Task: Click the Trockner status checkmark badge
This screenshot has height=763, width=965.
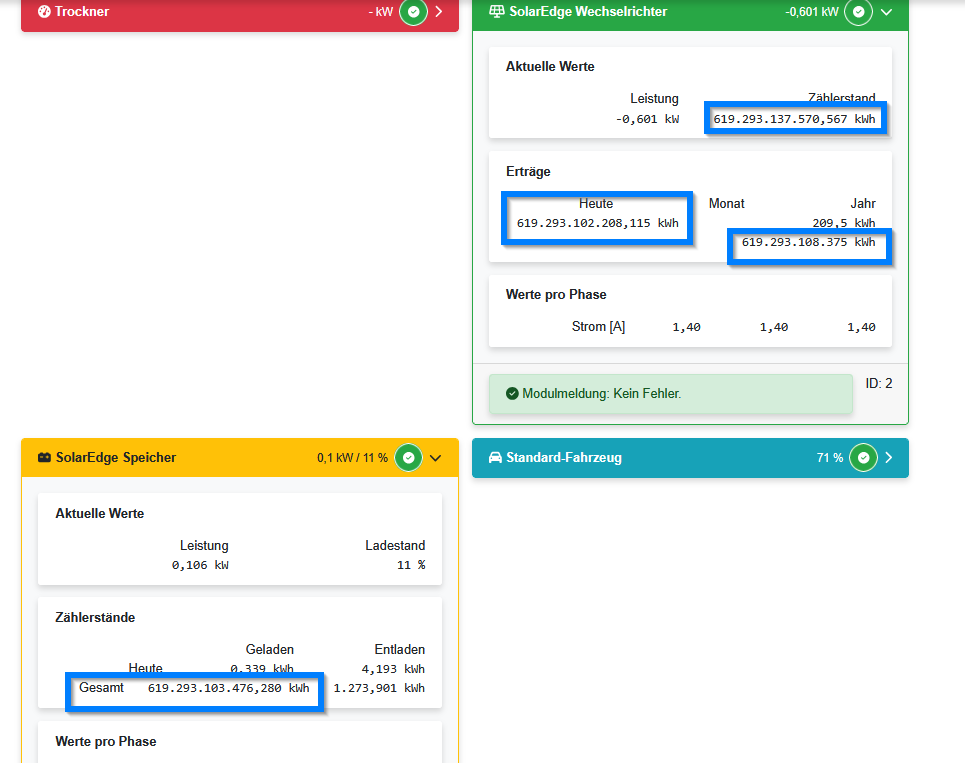Action: 413,12
